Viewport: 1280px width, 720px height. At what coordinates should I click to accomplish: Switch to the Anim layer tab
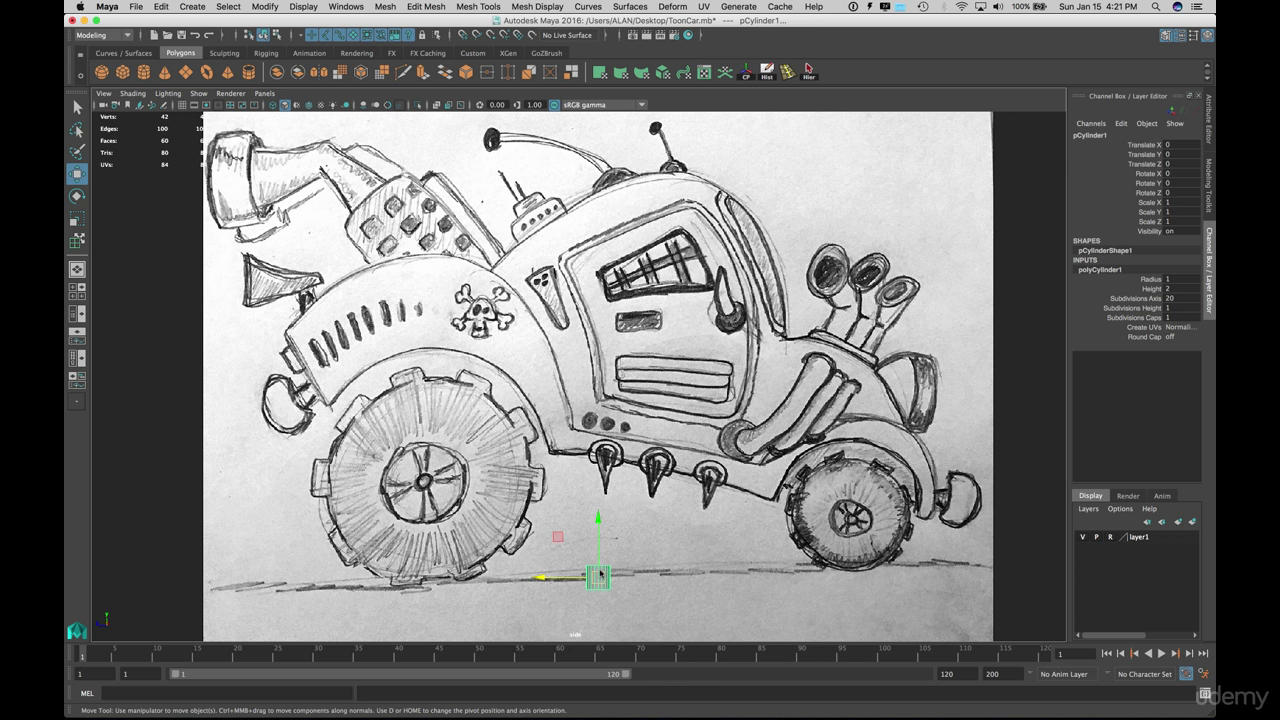click(1162, 496)
